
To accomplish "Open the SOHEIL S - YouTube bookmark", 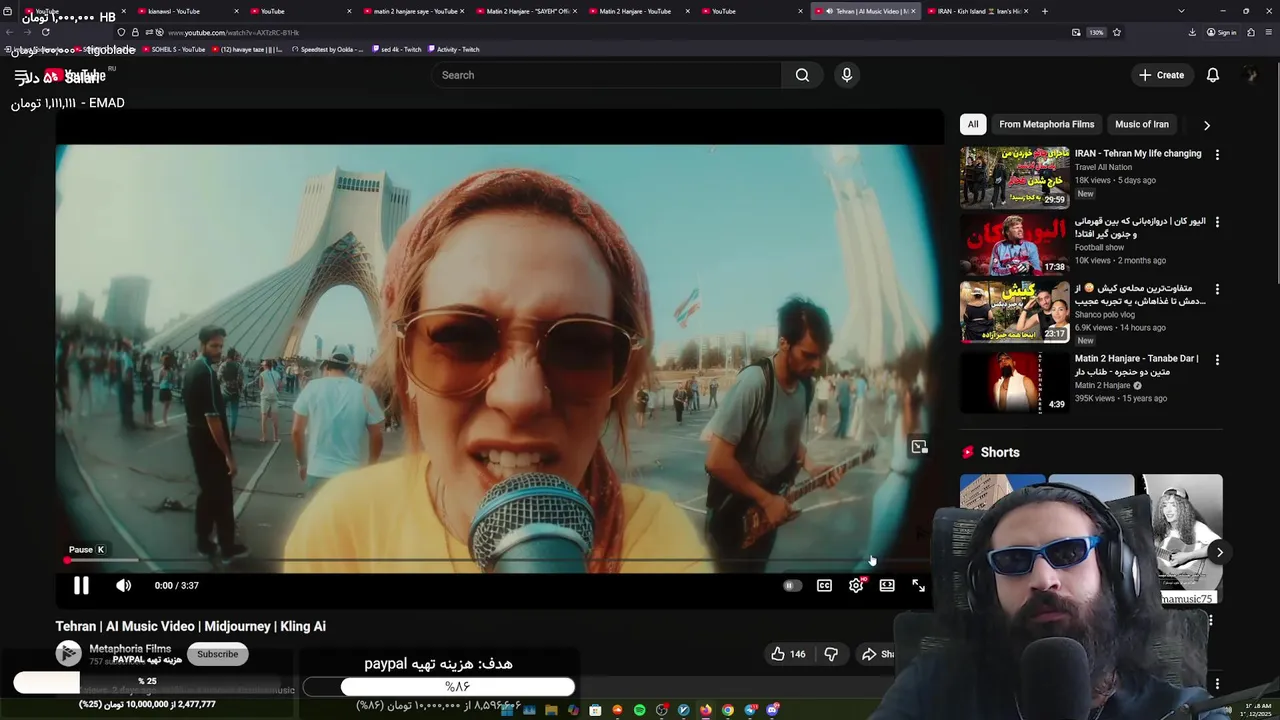I will 174,49.
